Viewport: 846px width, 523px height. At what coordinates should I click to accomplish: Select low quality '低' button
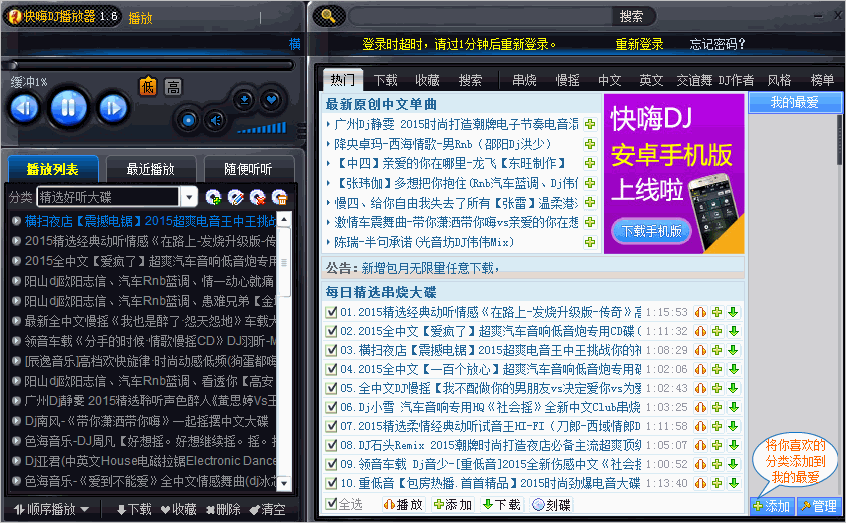coord(148,86)
